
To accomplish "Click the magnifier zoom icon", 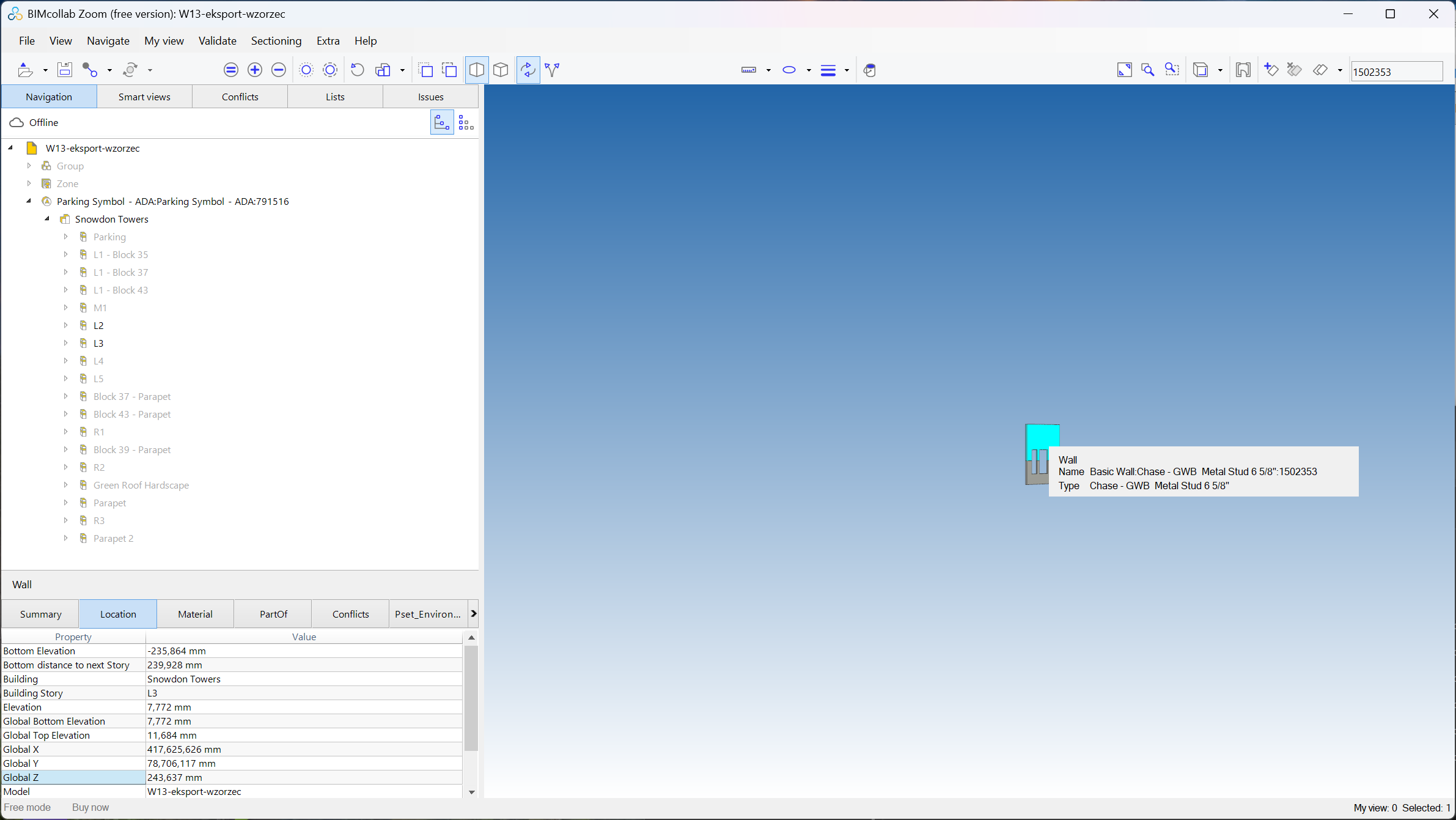I will click(x=1148, y=70).
